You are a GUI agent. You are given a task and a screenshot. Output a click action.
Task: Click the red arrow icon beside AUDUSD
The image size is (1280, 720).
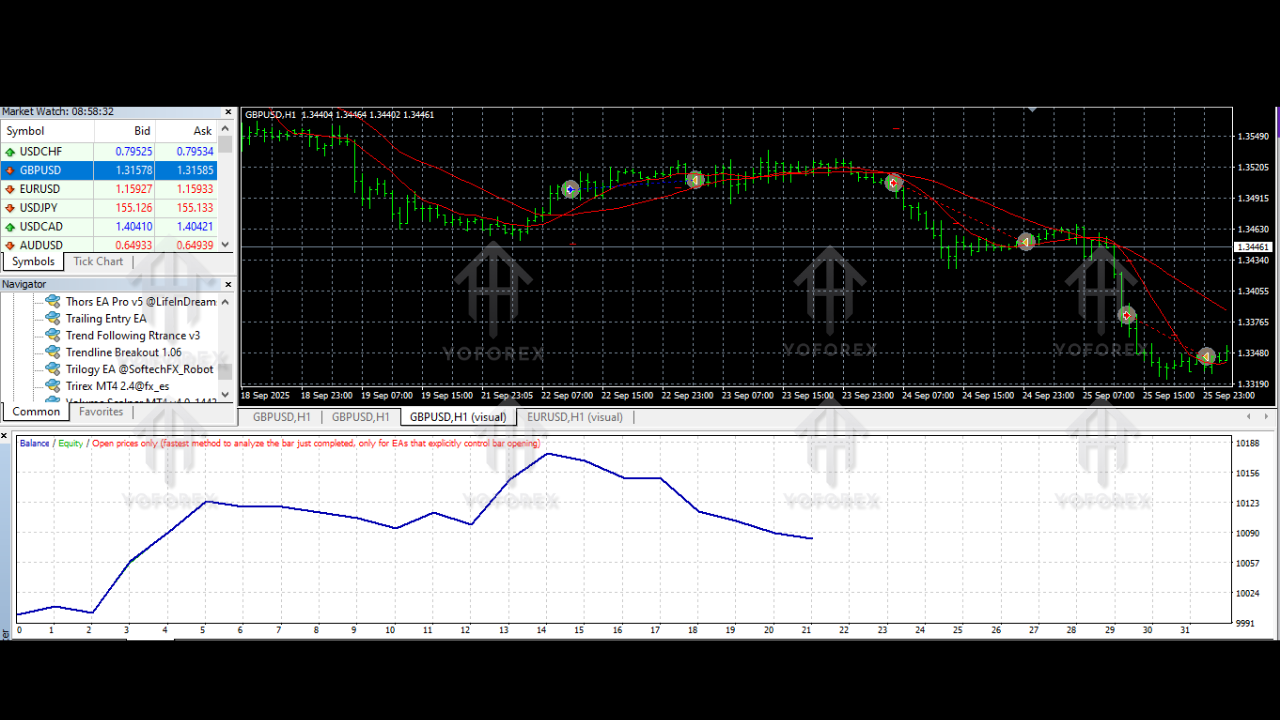12,245
